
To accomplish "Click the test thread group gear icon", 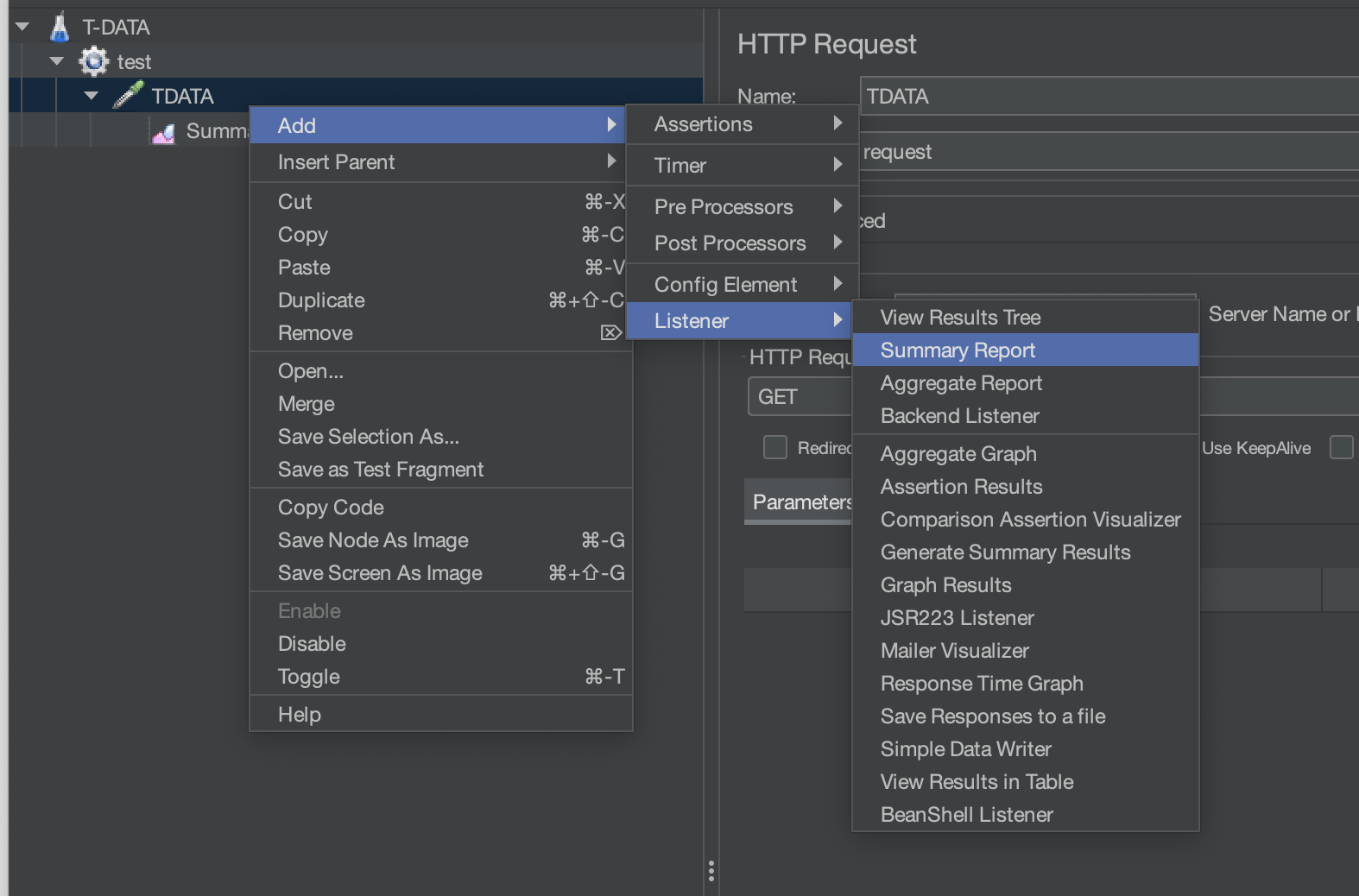I will coord(93,61).
